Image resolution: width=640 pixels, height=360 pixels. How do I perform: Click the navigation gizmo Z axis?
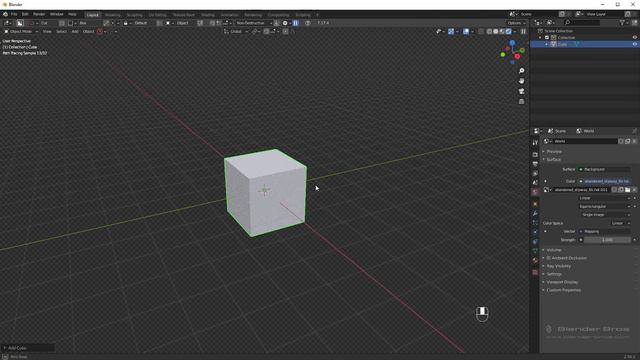click(512, 43)
